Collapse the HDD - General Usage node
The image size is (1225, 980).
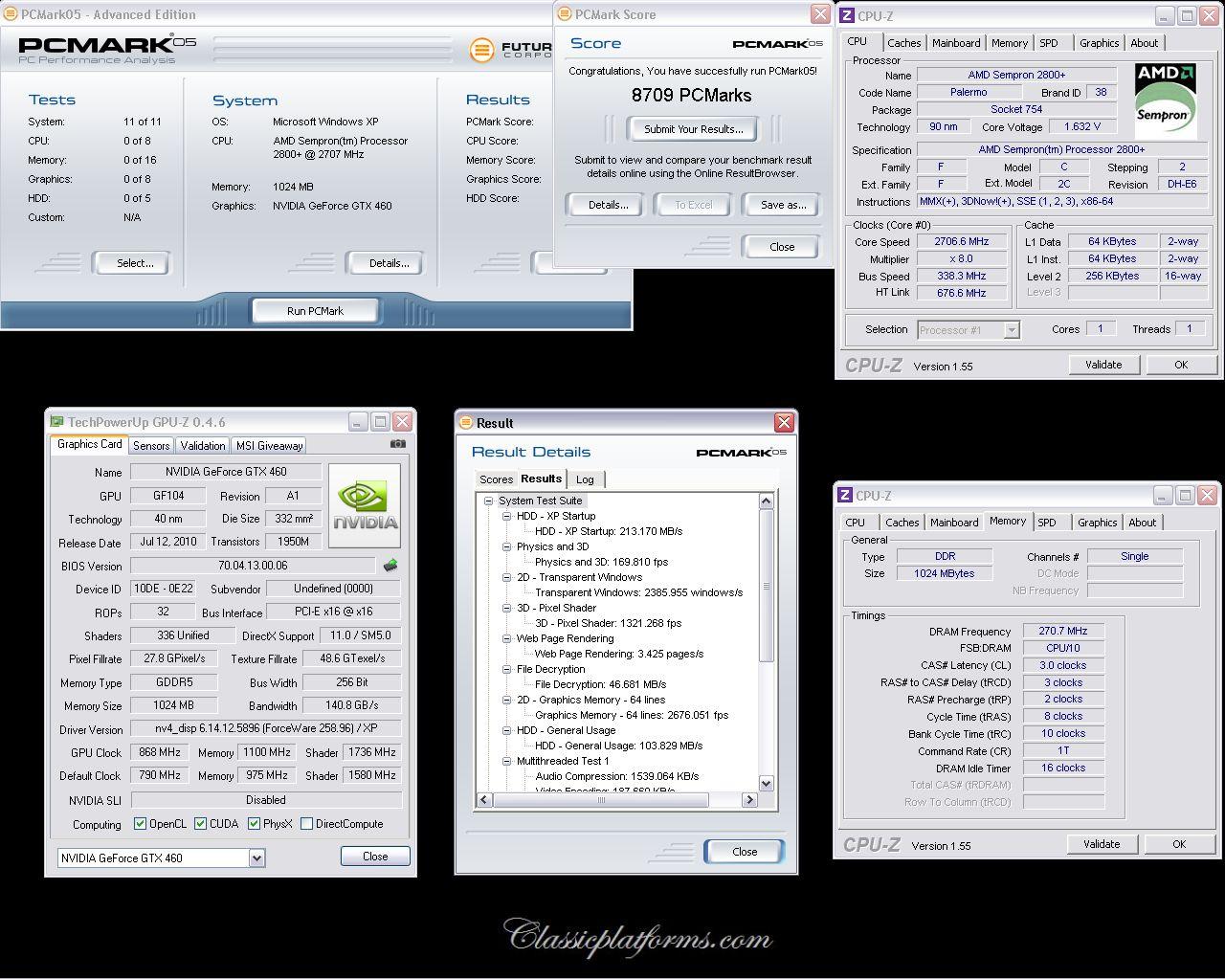[x=507, y=730]
